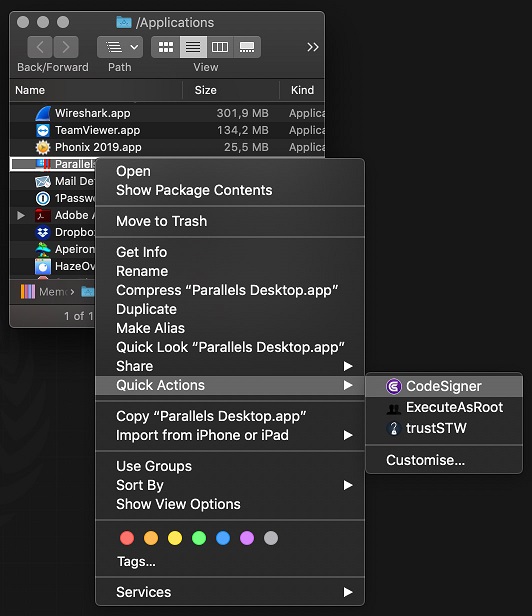Screen dimensions: 532x616
Task: Show more toolbar items chevron
Action: click(x=313, y=47)
